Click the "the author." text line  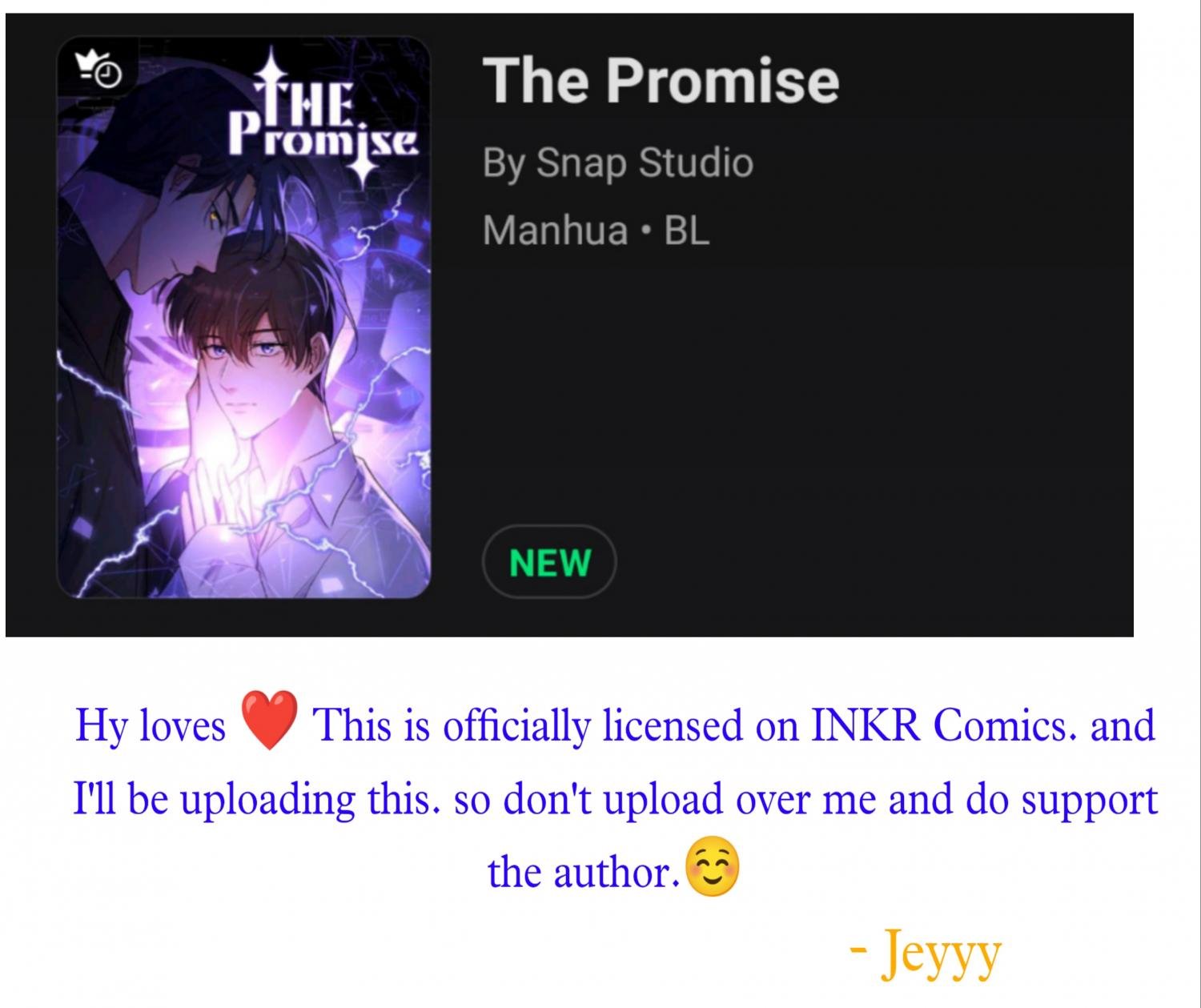point(584,872)
